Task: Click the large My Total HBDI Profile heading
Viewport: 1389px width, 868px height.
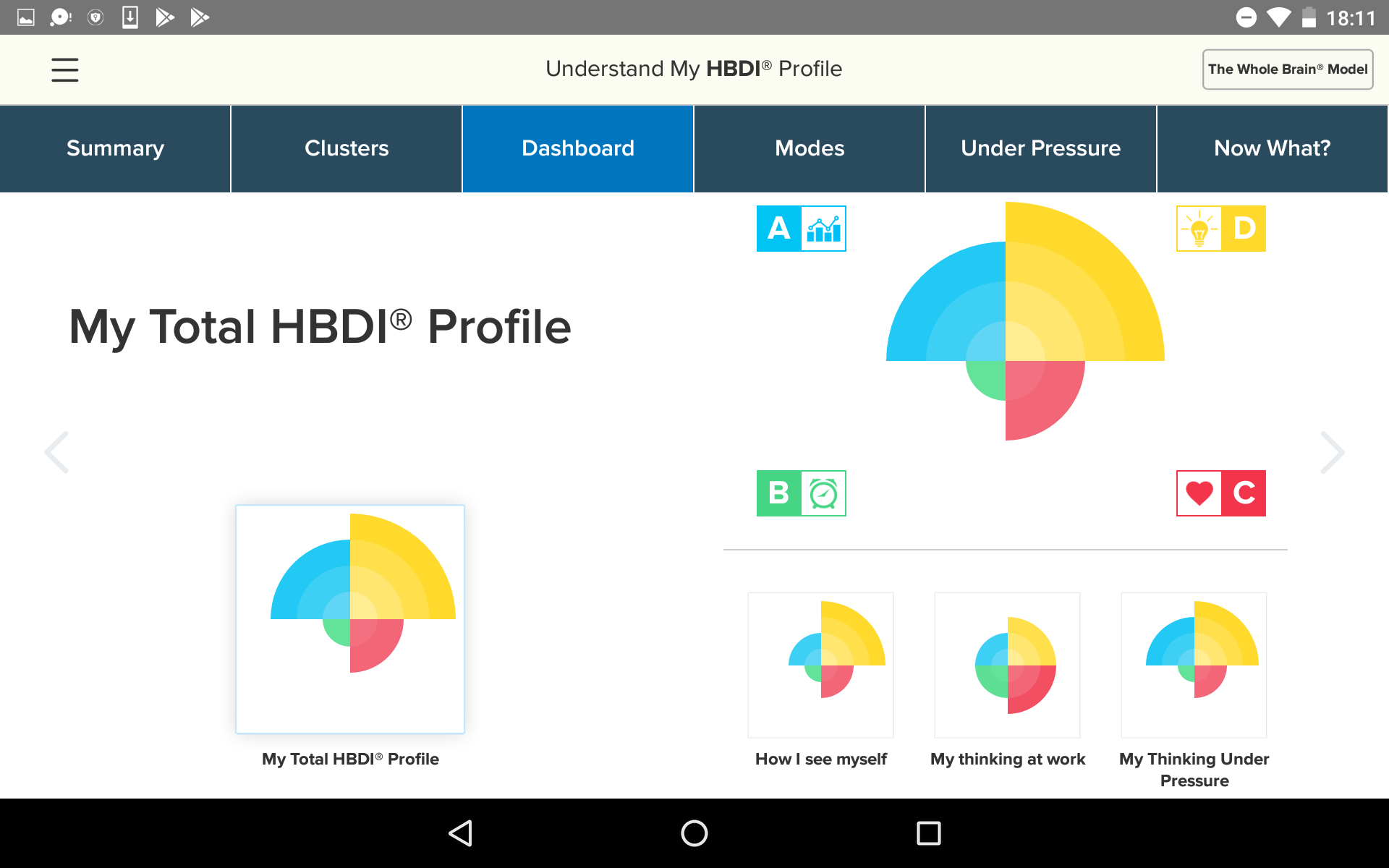Action: click(x=320, y=327)
